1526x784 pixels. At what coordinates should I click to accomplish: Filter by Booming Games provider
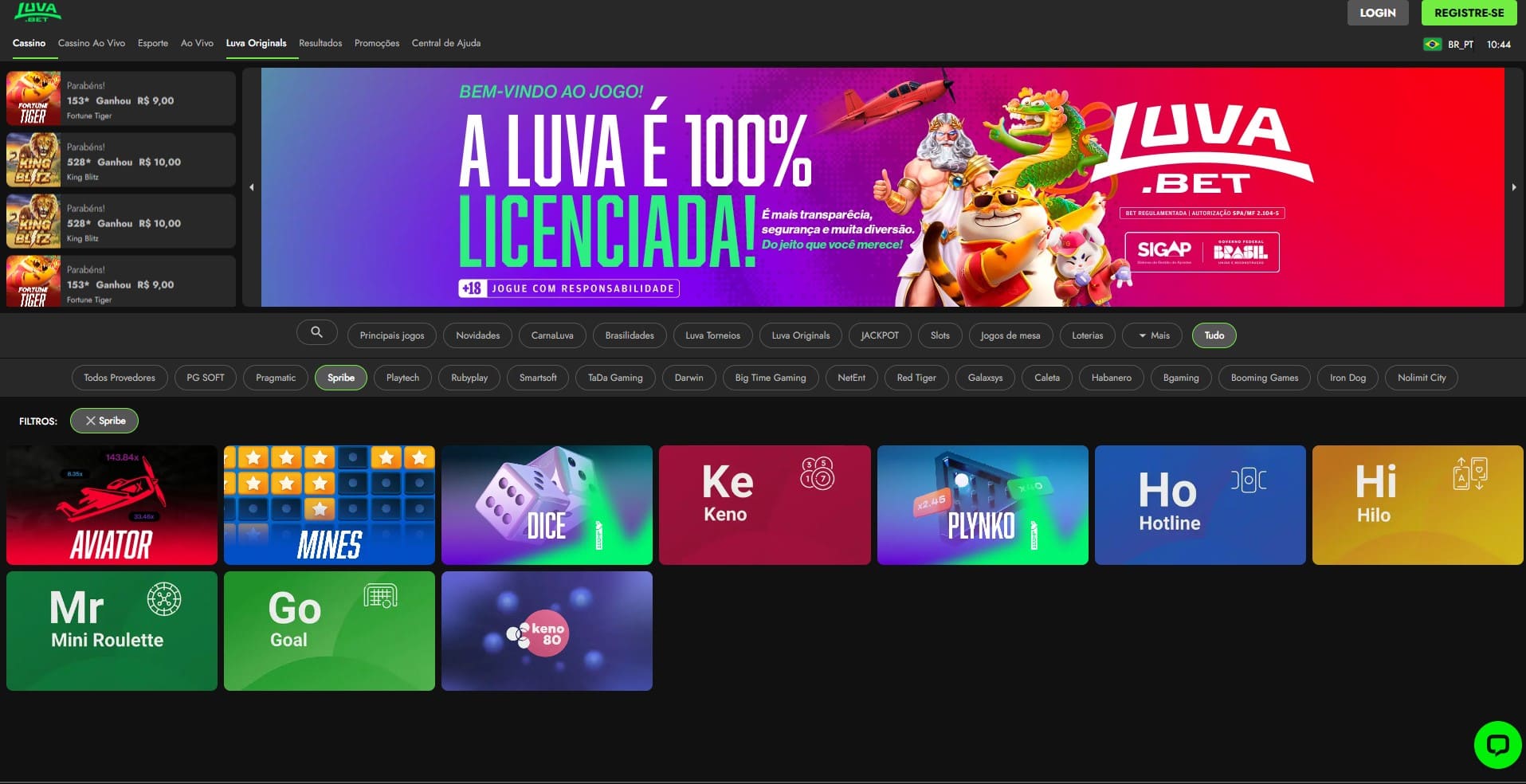1265,378
